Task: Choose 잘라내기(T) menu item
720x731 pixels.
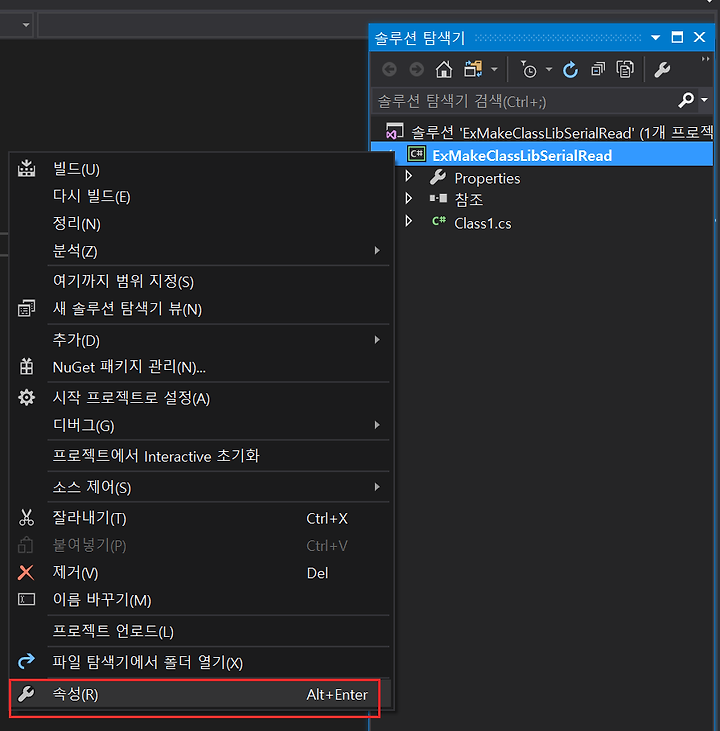Action: (201, 518)
